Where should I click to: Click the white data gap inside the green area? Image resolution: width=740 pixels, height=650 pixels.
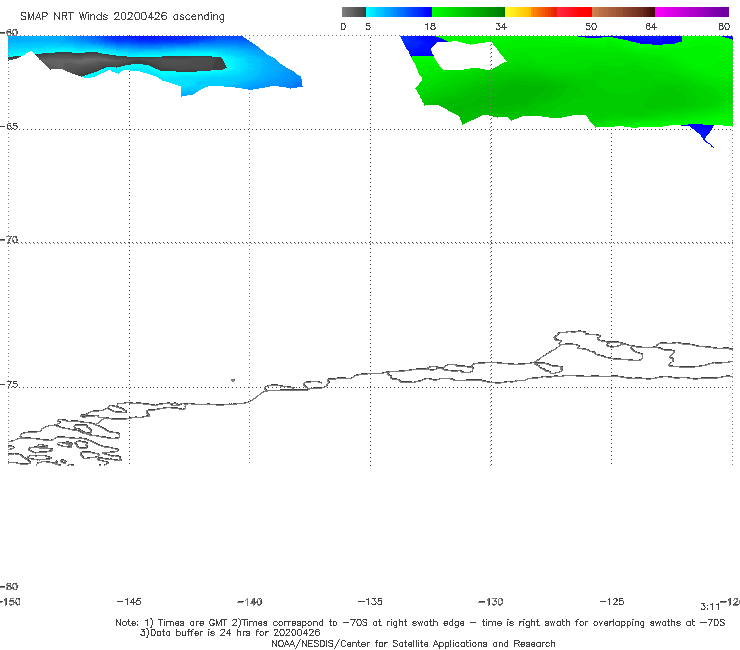pos(467,56)
